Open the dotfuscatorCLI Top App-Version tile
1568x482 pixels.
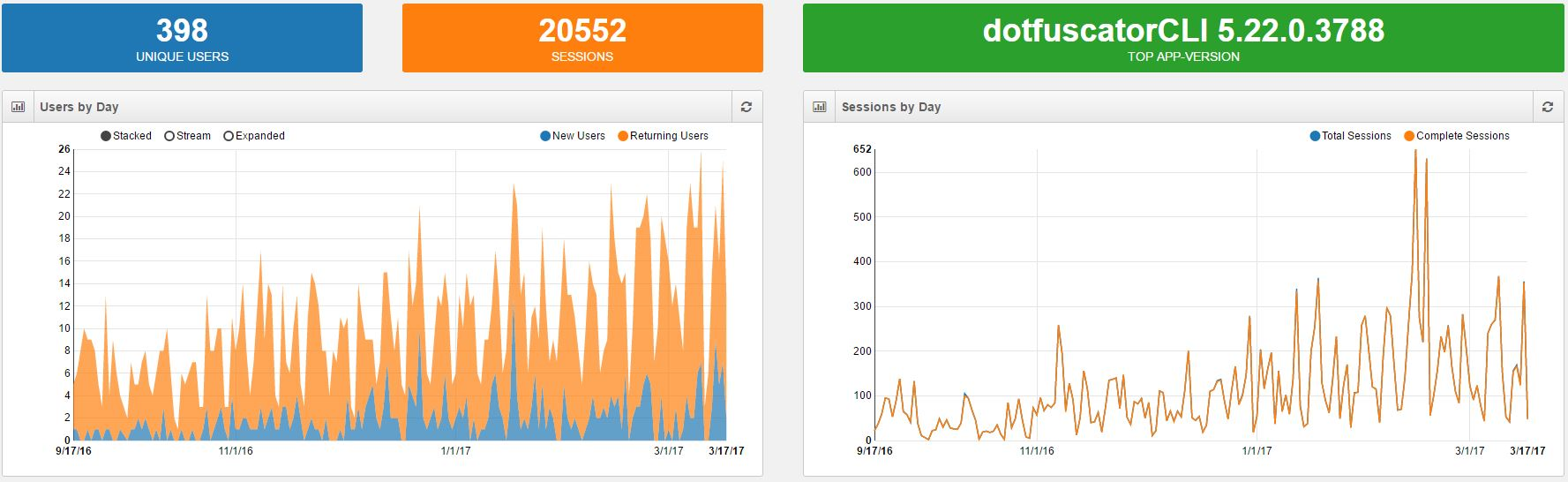tap(1183, 38)
